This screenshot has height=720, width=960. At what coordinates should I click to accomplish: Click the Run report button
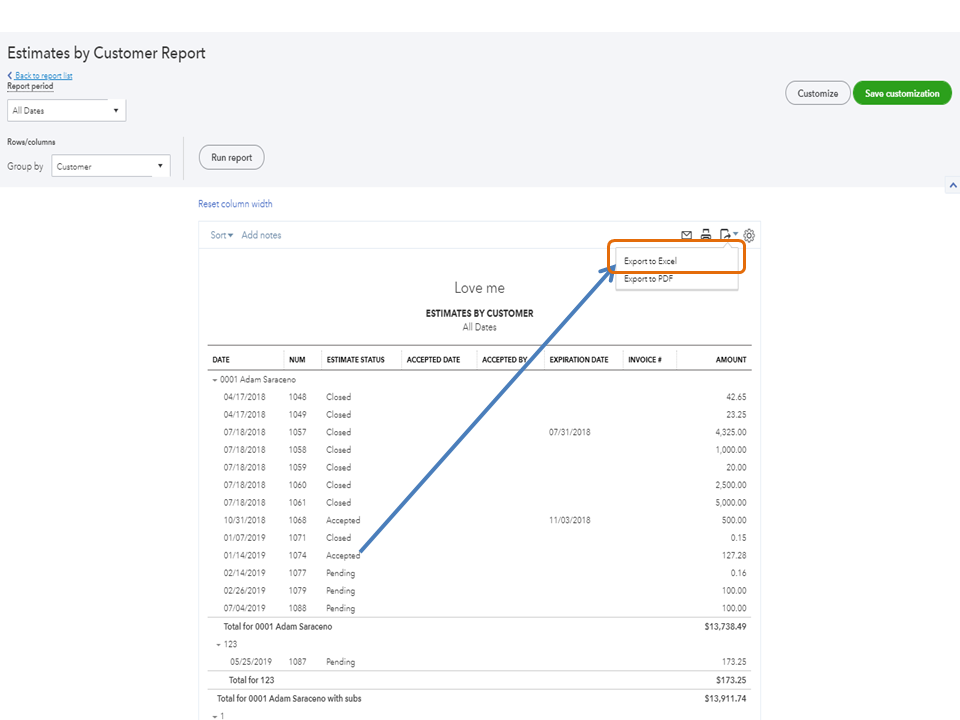[232, 158]
